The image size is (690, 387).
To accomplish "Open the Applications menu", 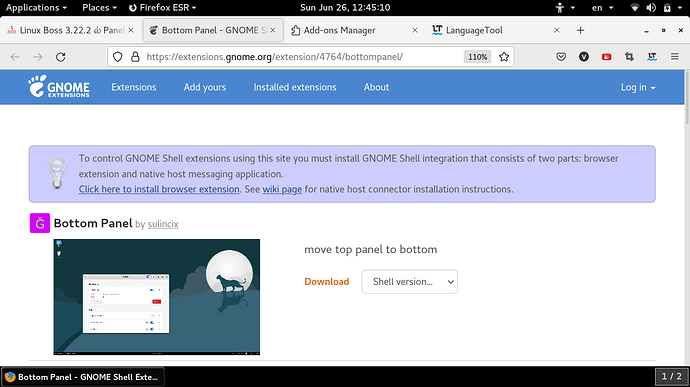I will pyautogui.click(x=36, y=7).
